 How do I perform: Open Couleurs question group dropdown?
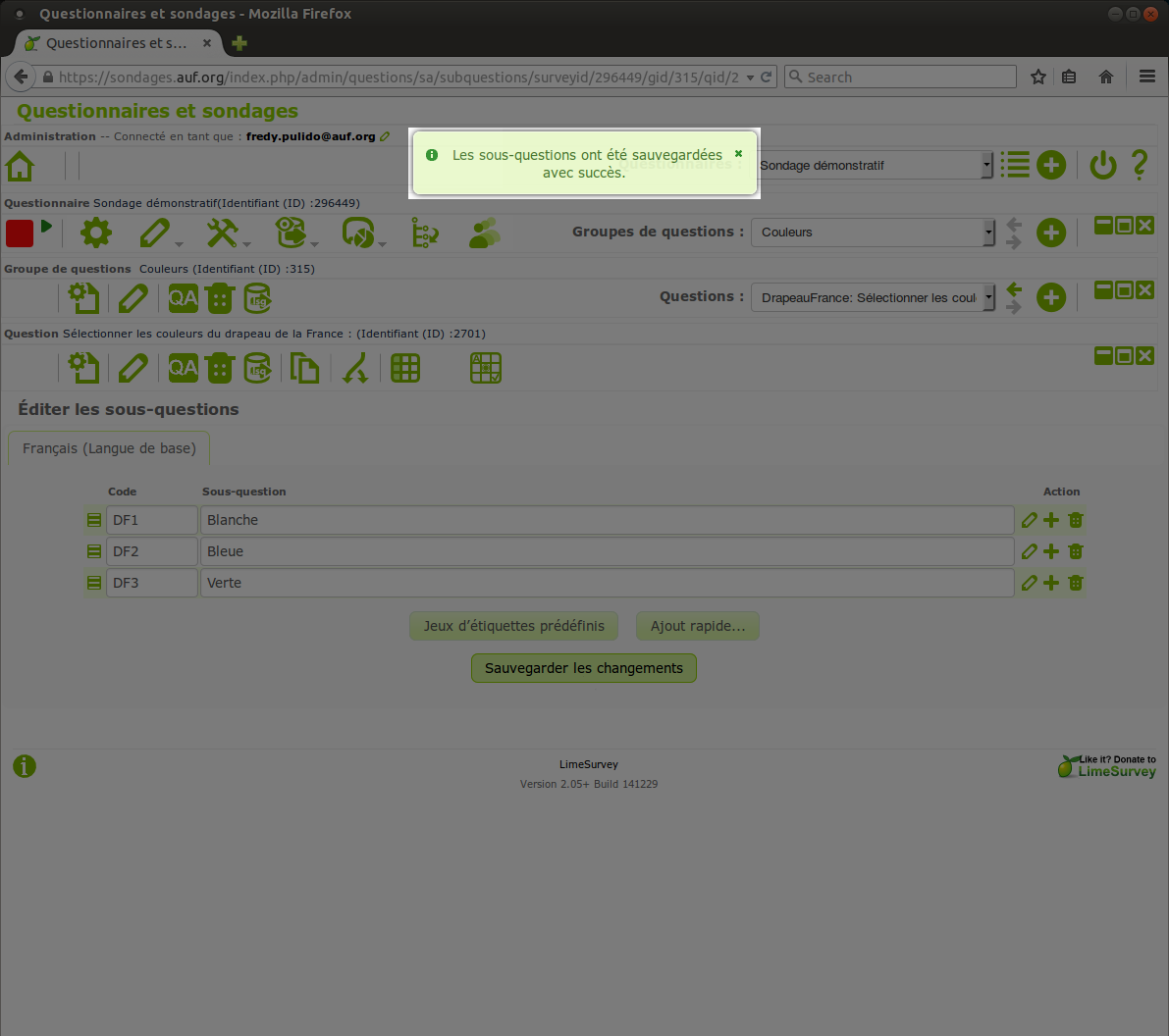tap(873, 233)
